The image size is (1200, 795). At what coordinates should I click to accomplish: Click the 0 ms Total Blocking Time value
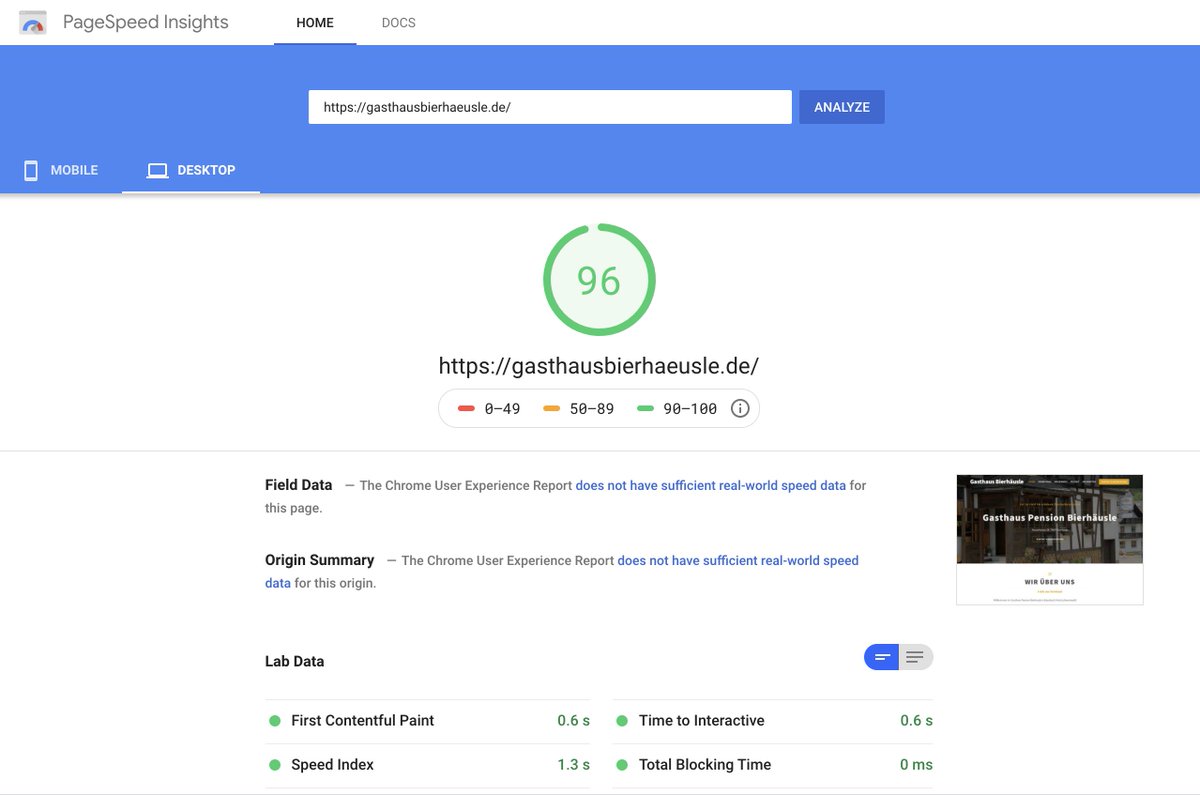pos(916,764)
